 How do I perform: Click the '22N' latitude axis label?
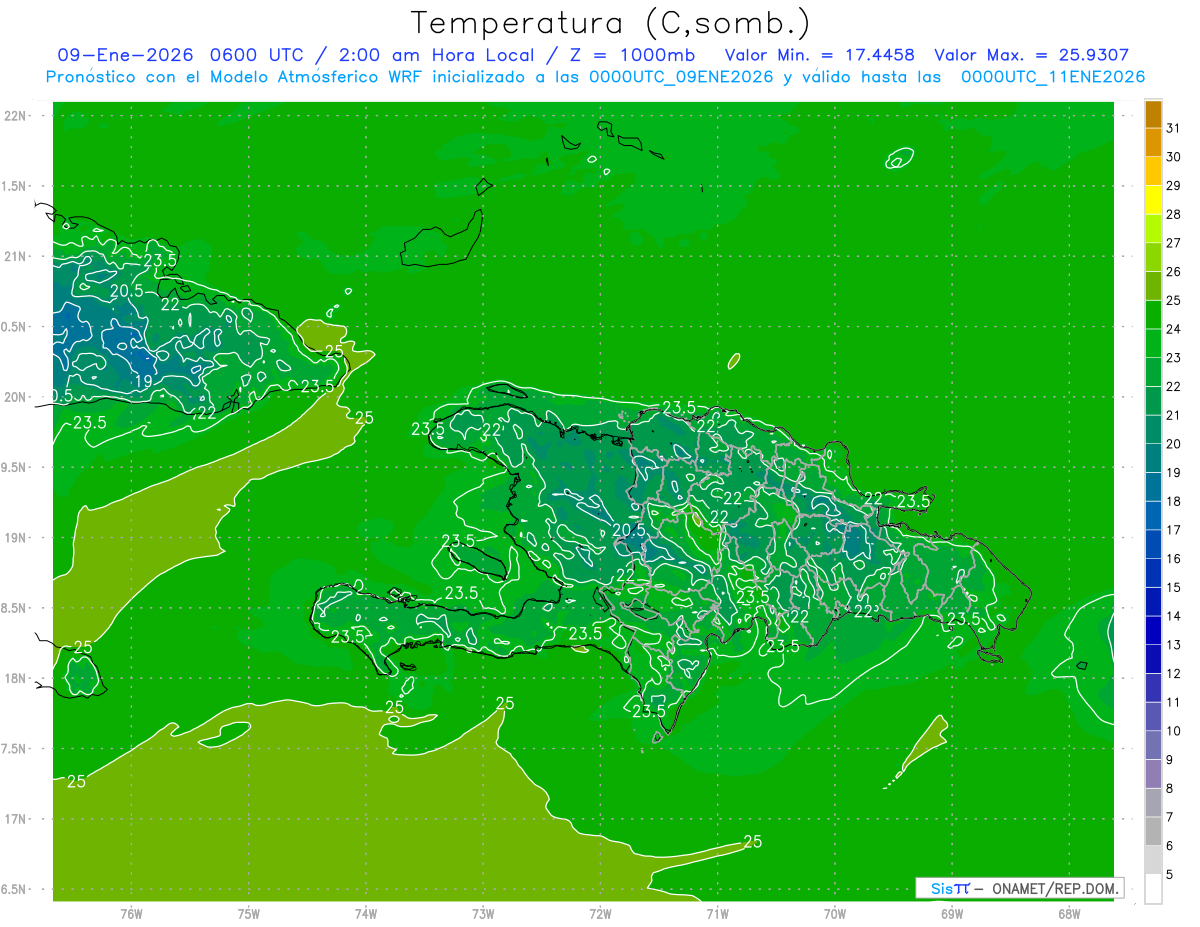14,116
